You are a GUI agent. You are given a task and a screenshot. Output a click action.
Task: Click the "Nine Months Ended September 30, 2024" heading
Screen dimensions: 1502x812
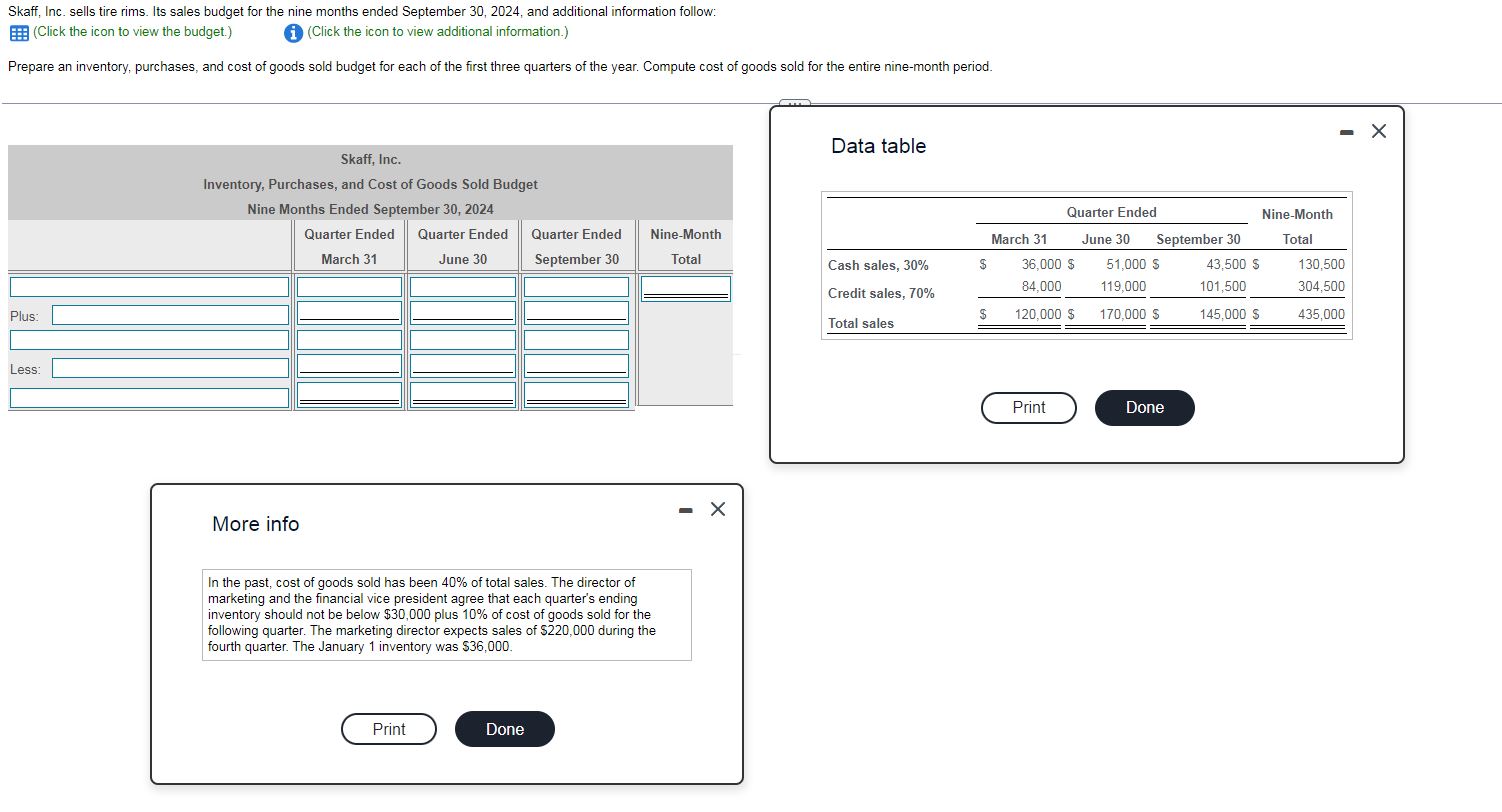(370, 210)
